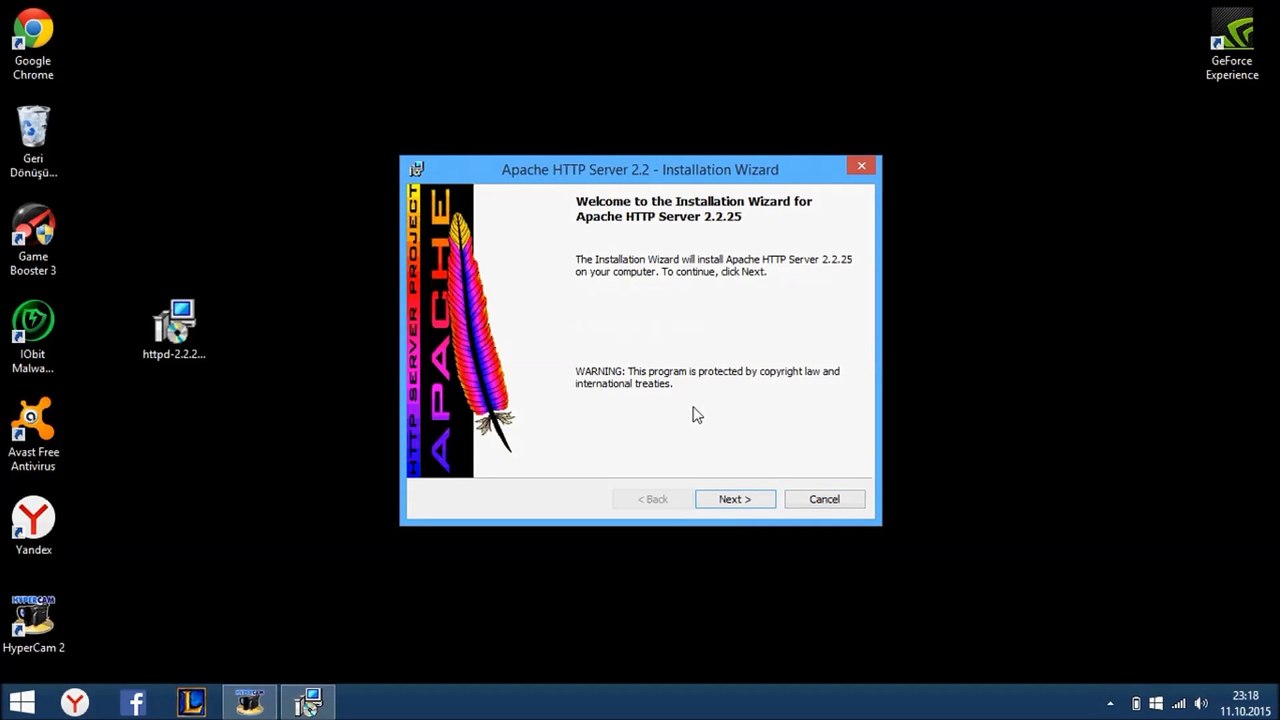Select the HyperCam 2 desktop icon
The image size is (1280, 720).
coord(33,625)
